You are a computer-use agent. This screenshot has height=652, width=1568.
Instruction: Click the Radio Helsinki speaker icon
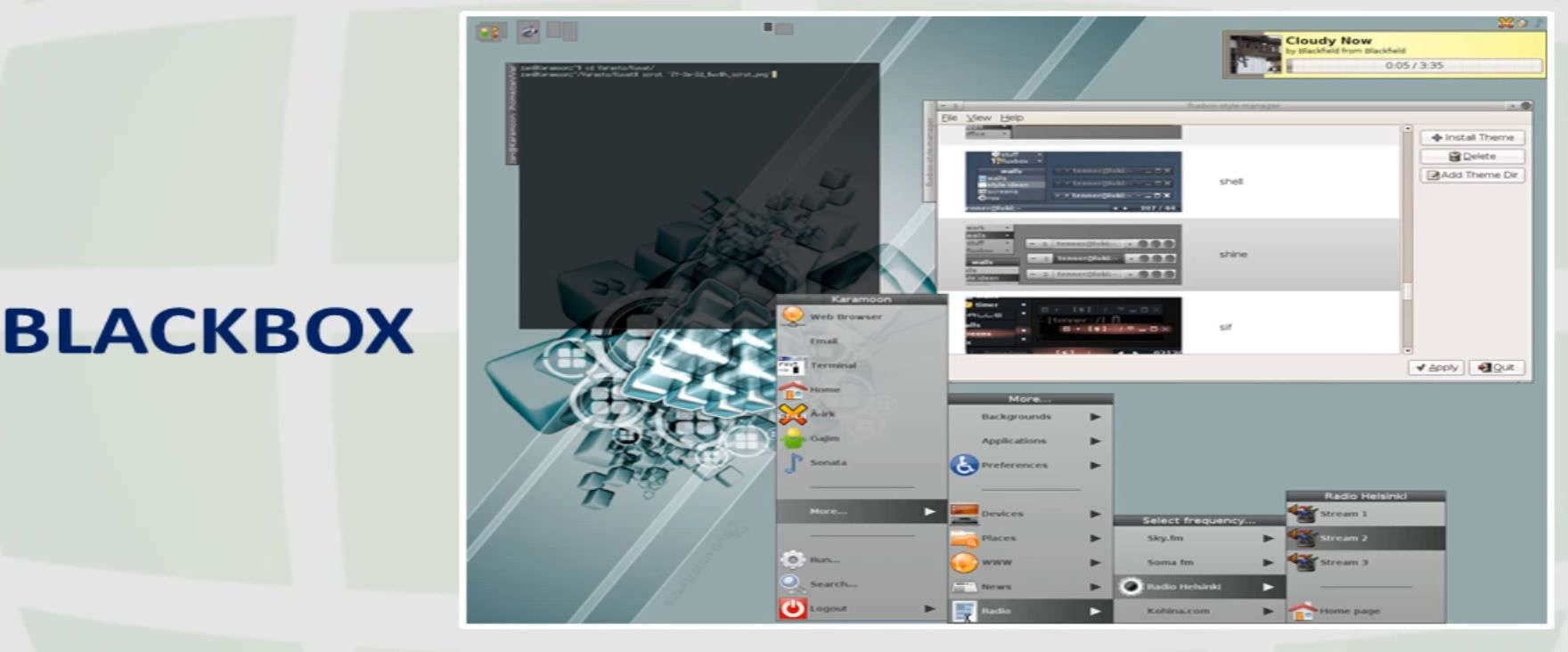pos(1131,587)
